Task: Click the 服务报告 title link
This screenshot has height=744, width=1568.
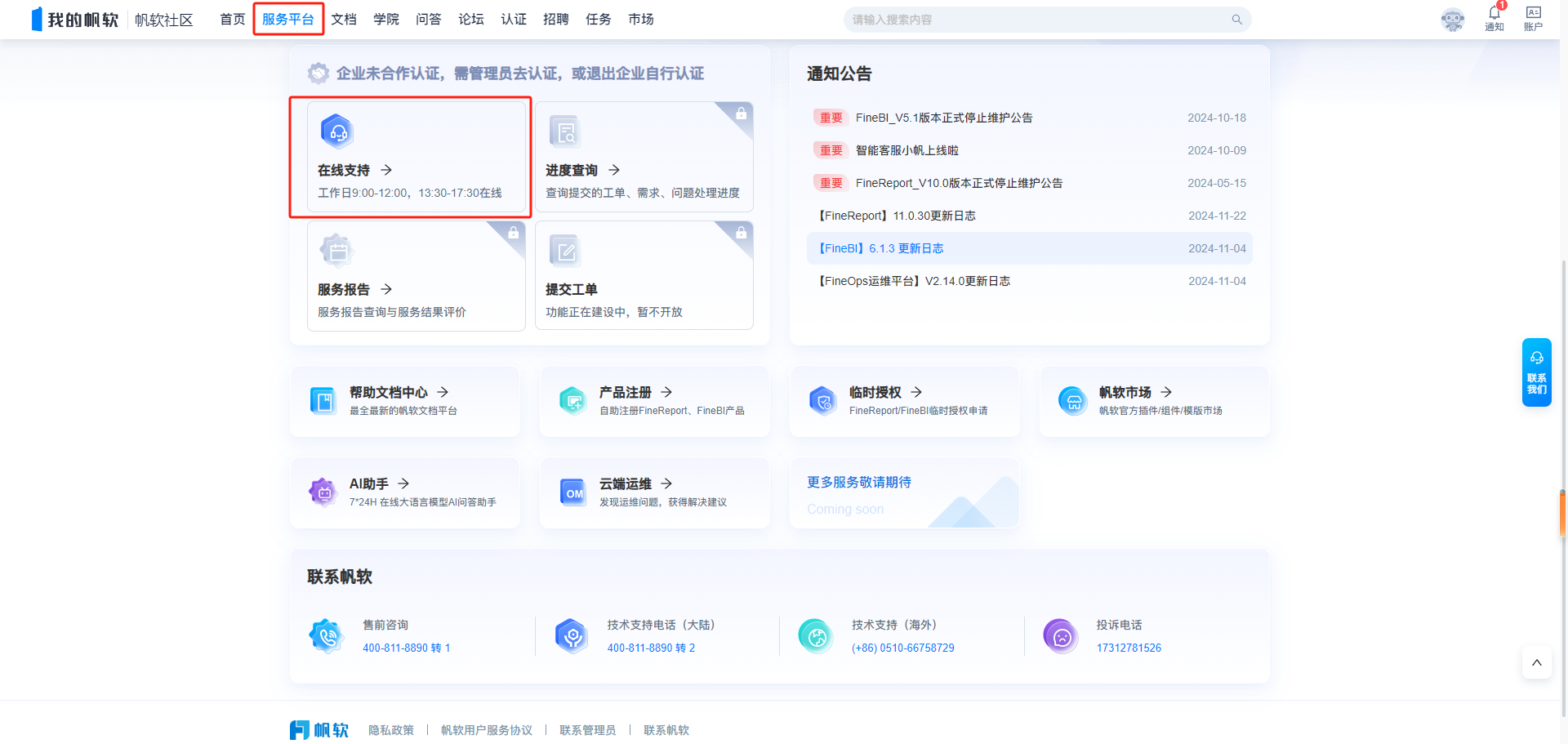Action: click(x=344, y=289)
